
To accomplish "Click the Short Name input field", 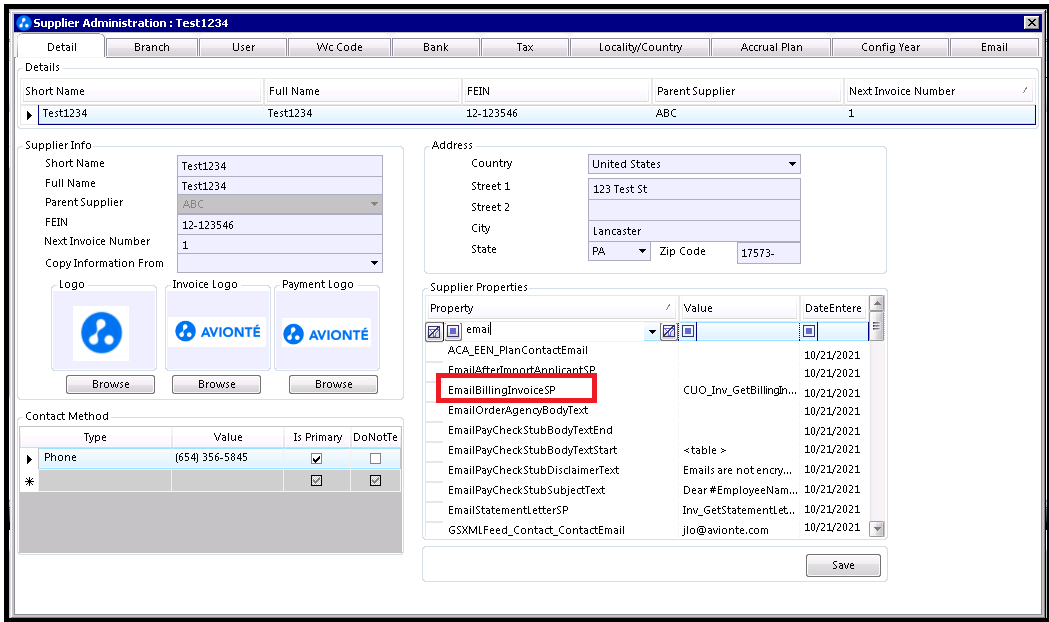I will pos(280,165).
